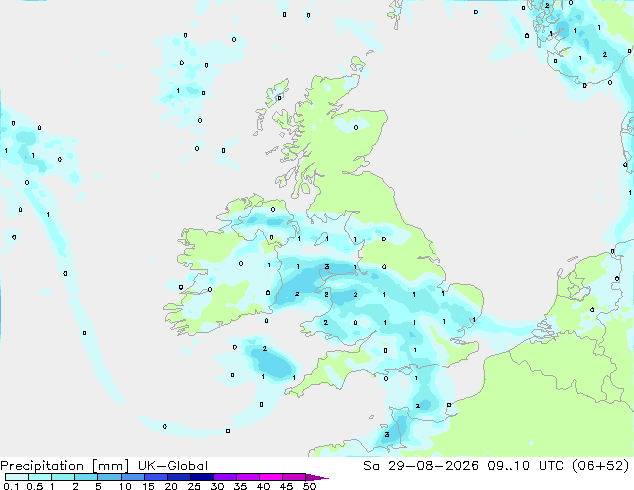
Task: Click the 0.5–1 mm legend color swatch
Action: click(x=40, y=477)
